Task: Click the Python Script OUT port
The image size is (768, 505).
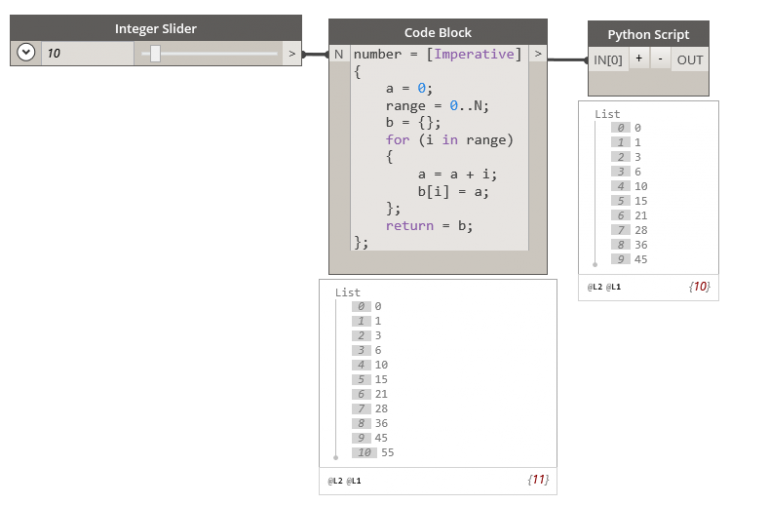Action: point(689,60)
